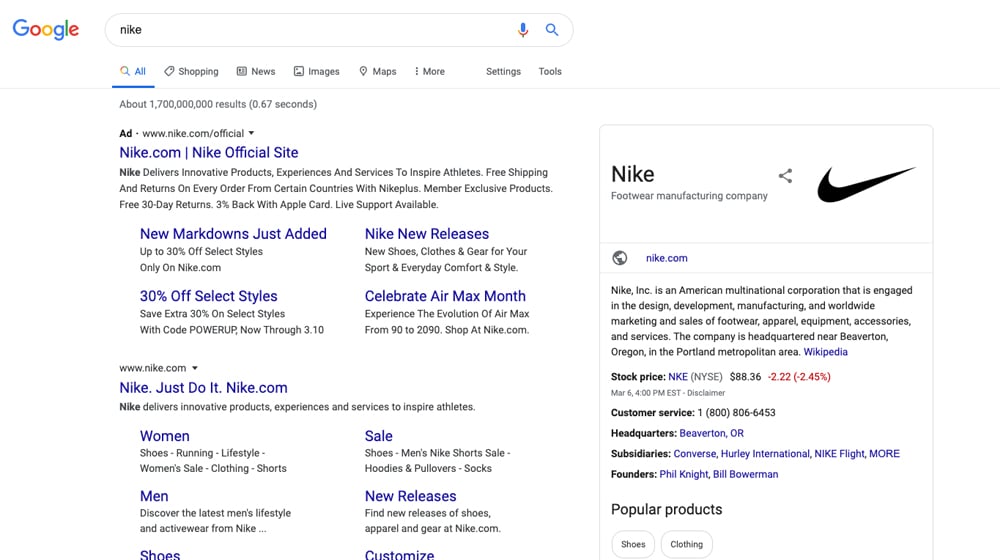The height and width of the screenshot is (560, 1000).
Task: Open the stock price Disclaimer link
Action: point(706,393)
